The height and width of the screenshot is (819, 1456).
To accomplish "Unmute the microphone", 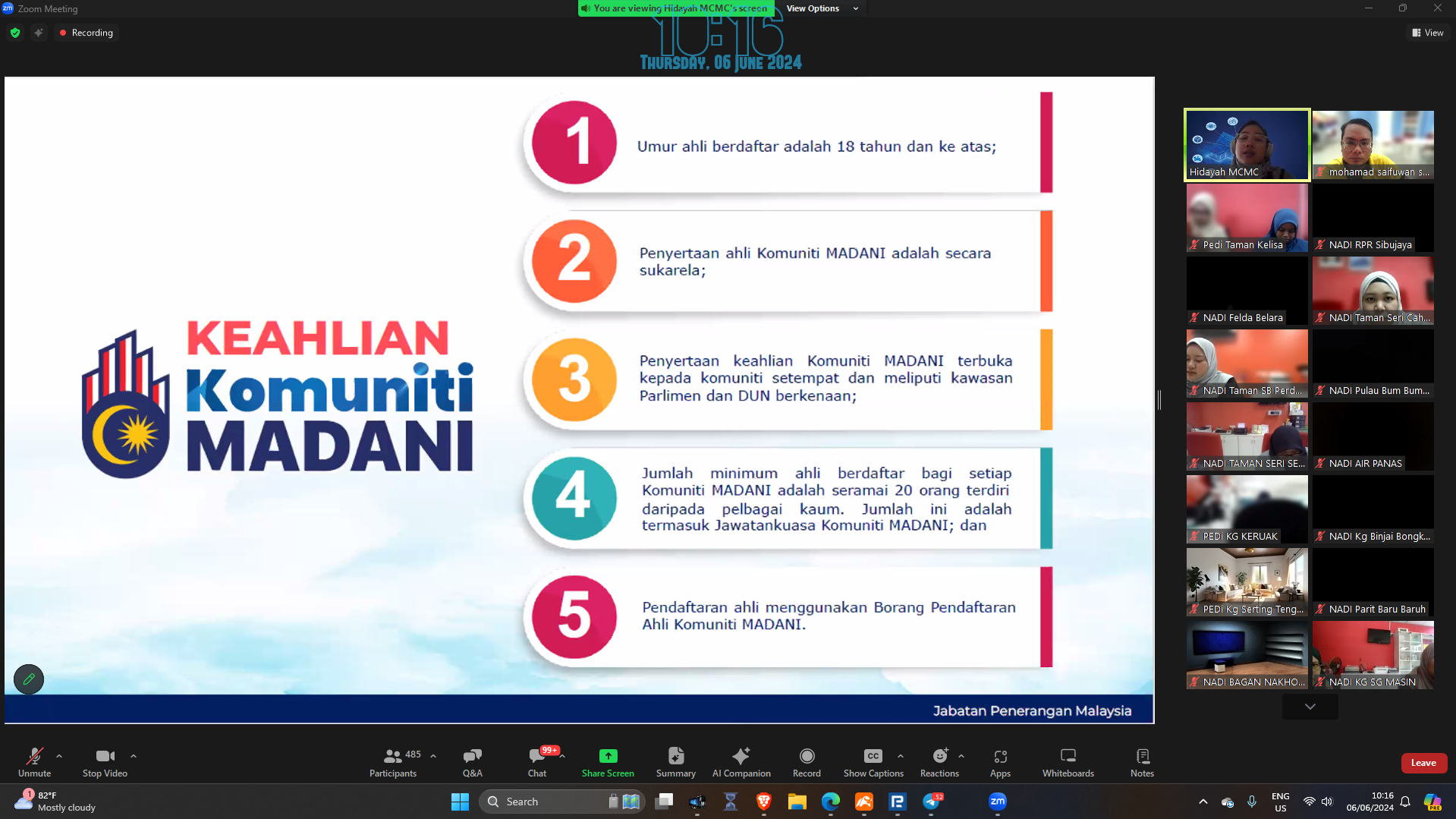I will [x=34, y=762].
